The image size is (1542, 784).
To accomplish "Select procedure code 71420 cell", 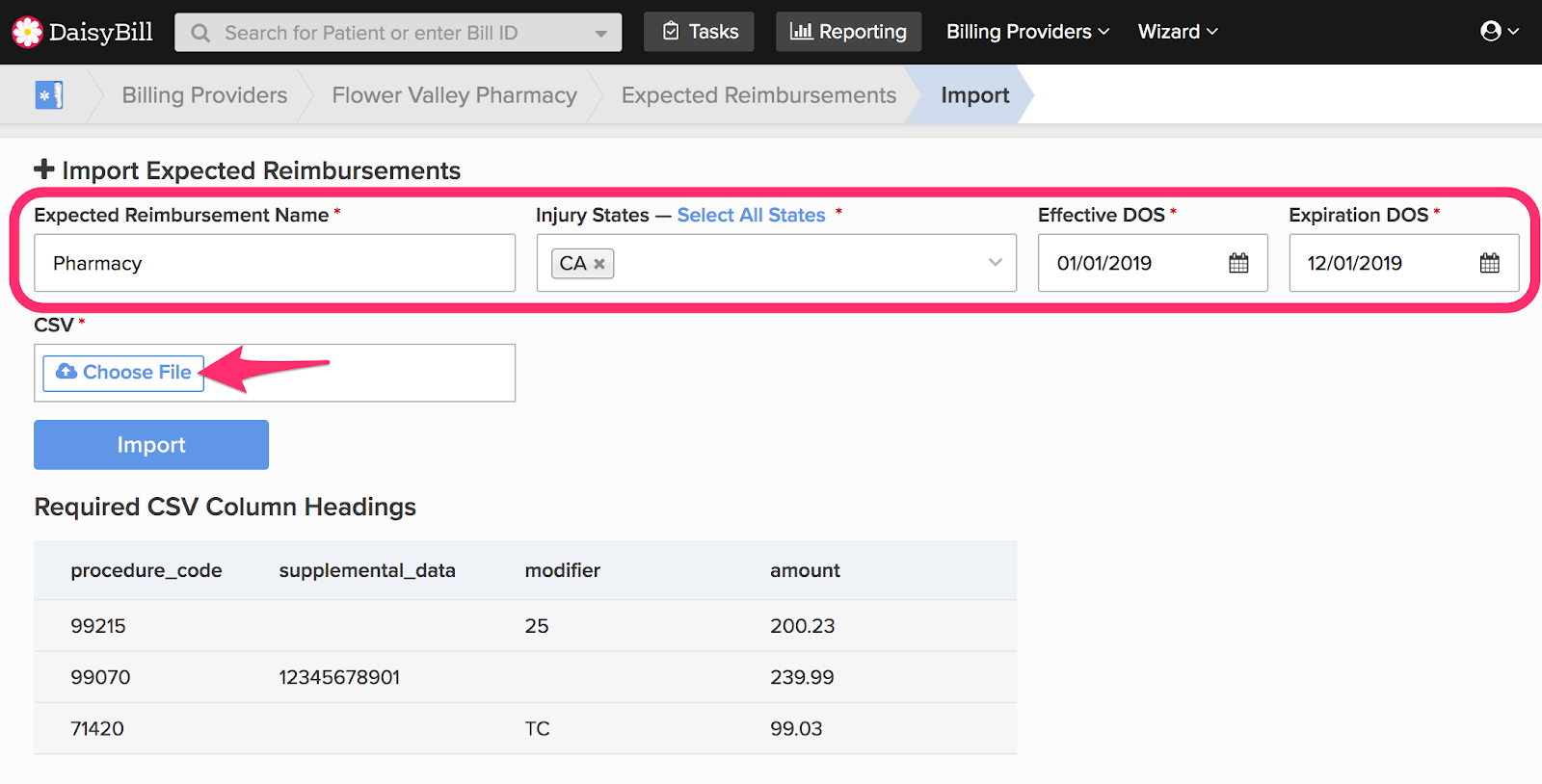I will point(97,728).
